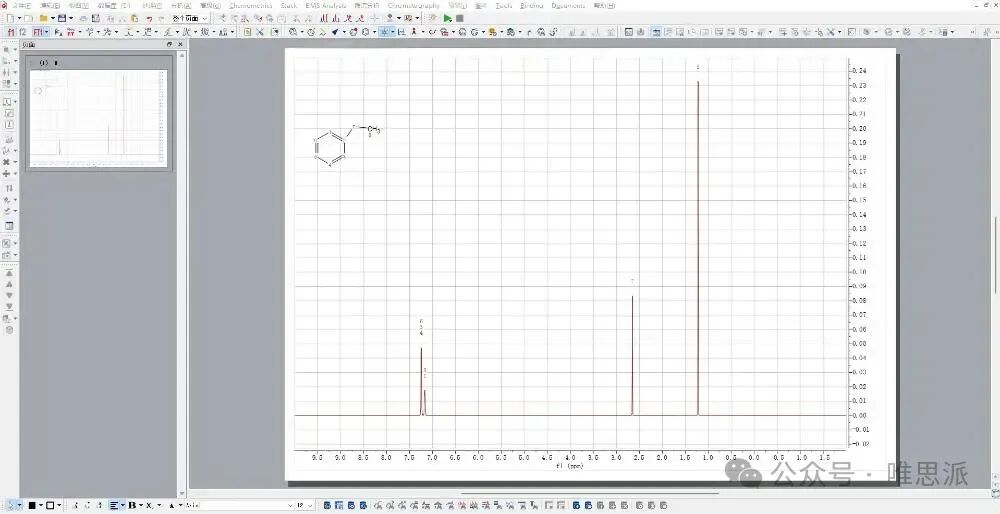Click the new document icon

click(x=10, y=18)
